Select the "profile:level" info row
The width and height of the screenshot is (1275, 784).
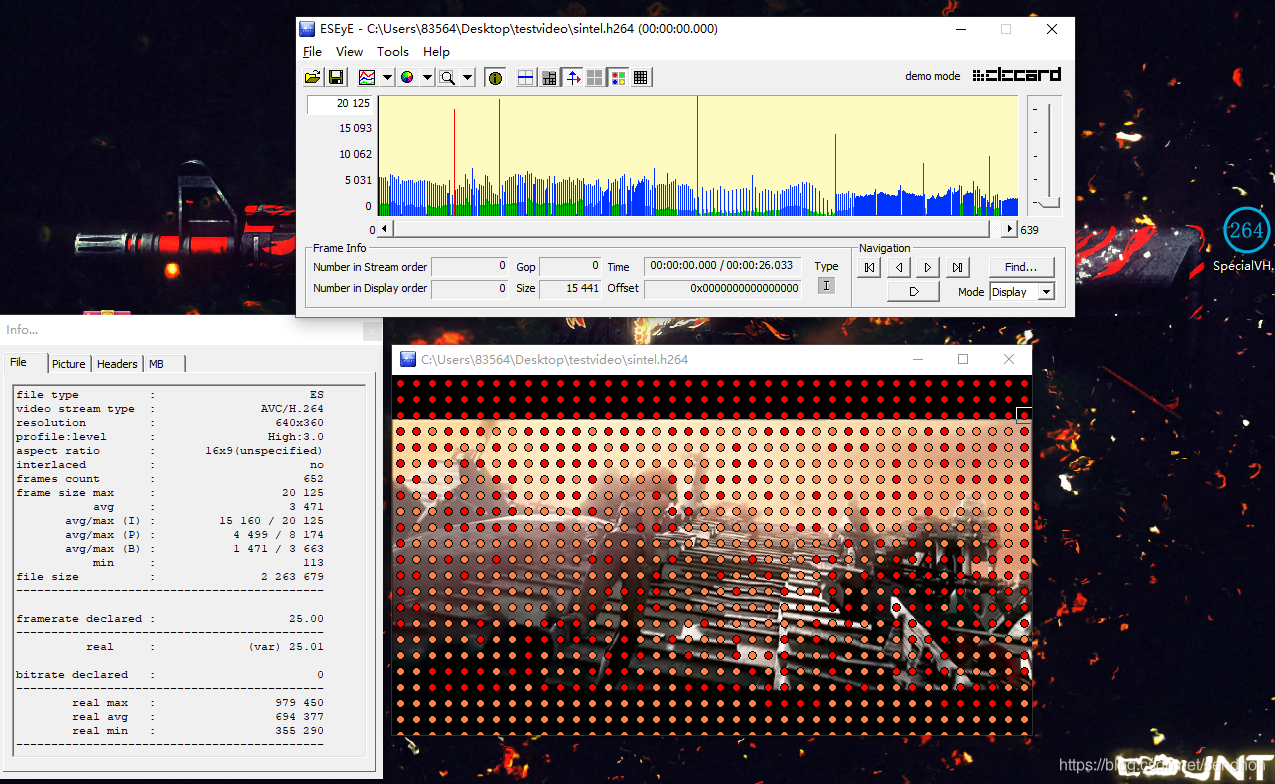coord(170,437)
